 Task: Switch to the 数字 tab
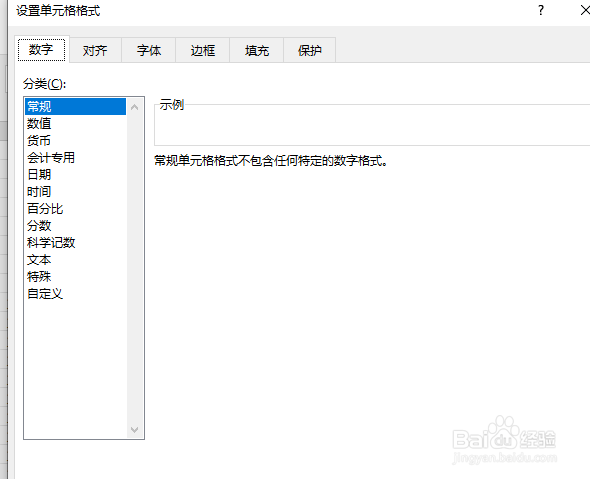[42, 50]
